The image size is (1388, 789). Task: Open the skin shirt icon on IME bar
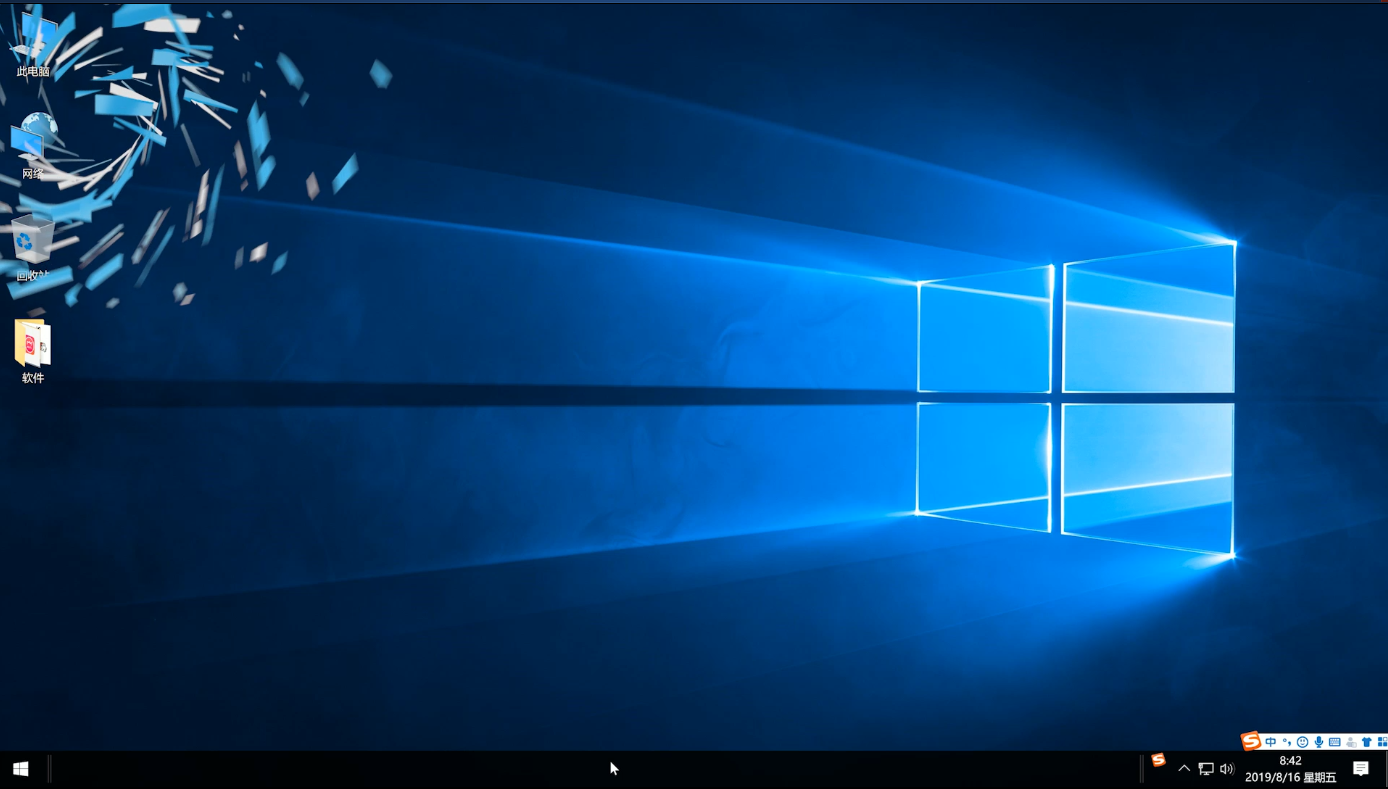(1366, 742)
